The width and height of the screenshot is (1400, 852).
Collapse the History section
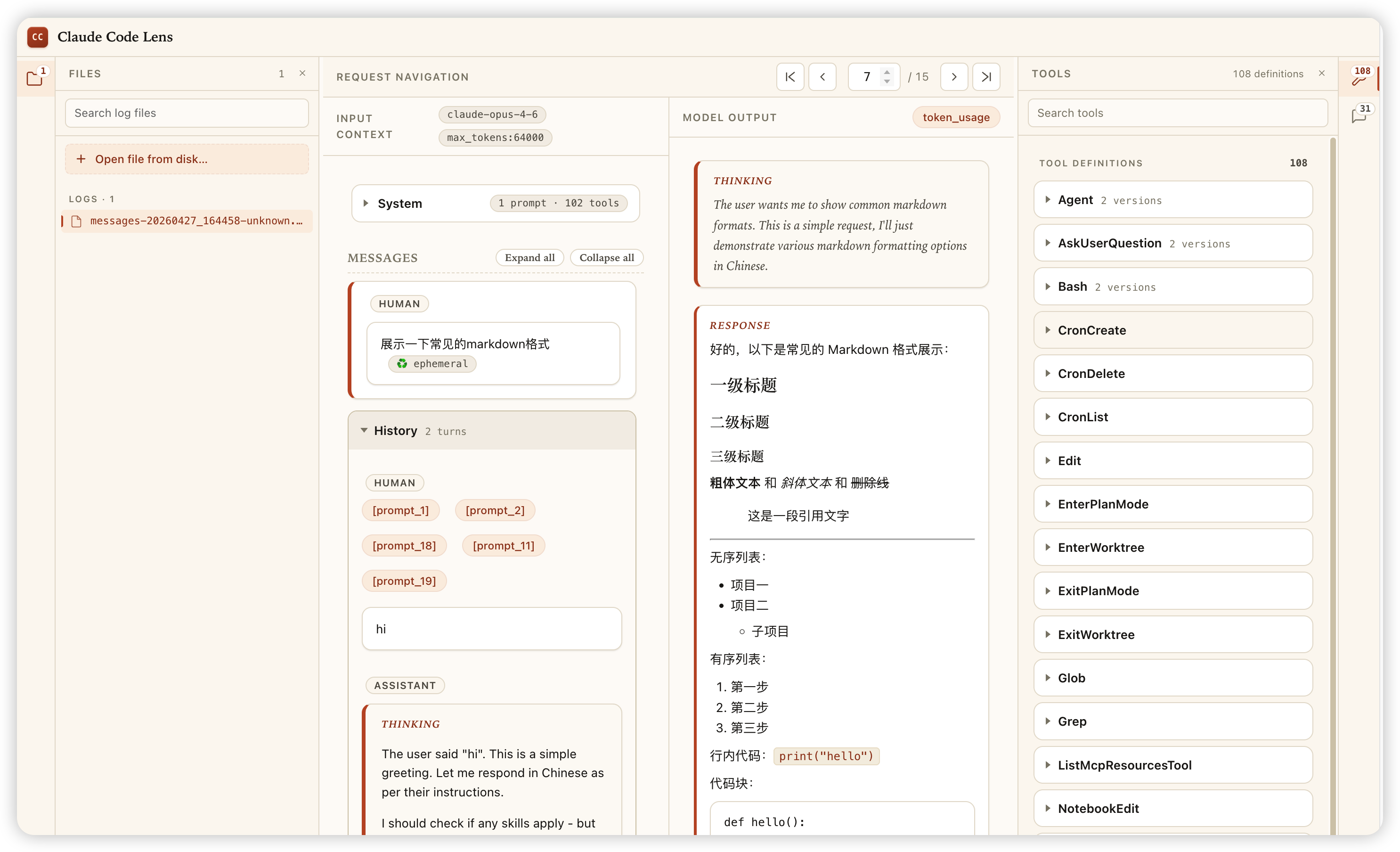[x=492, y=431]
